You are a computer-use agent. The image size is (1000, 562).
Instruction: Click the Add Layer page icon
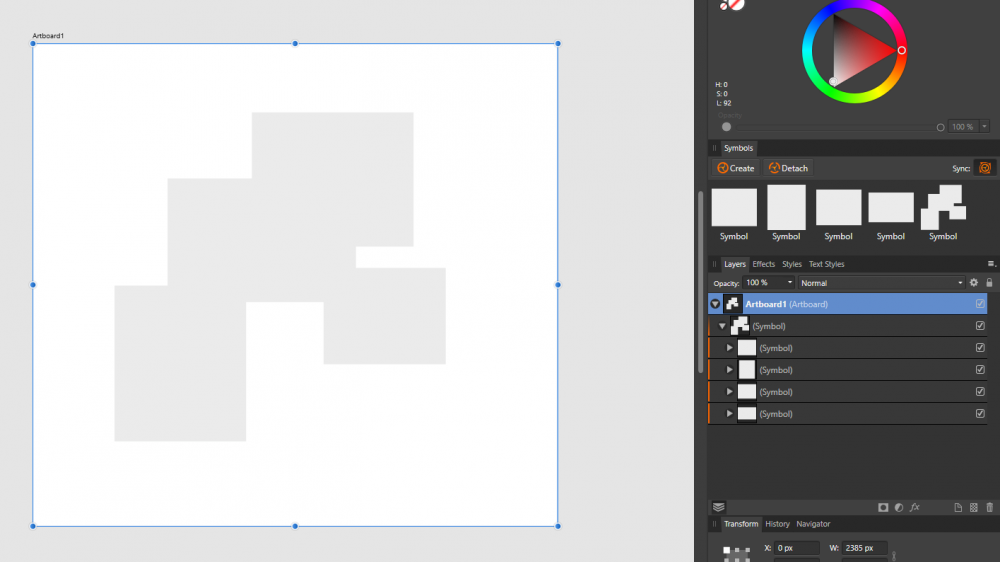[x=957, y=508]
